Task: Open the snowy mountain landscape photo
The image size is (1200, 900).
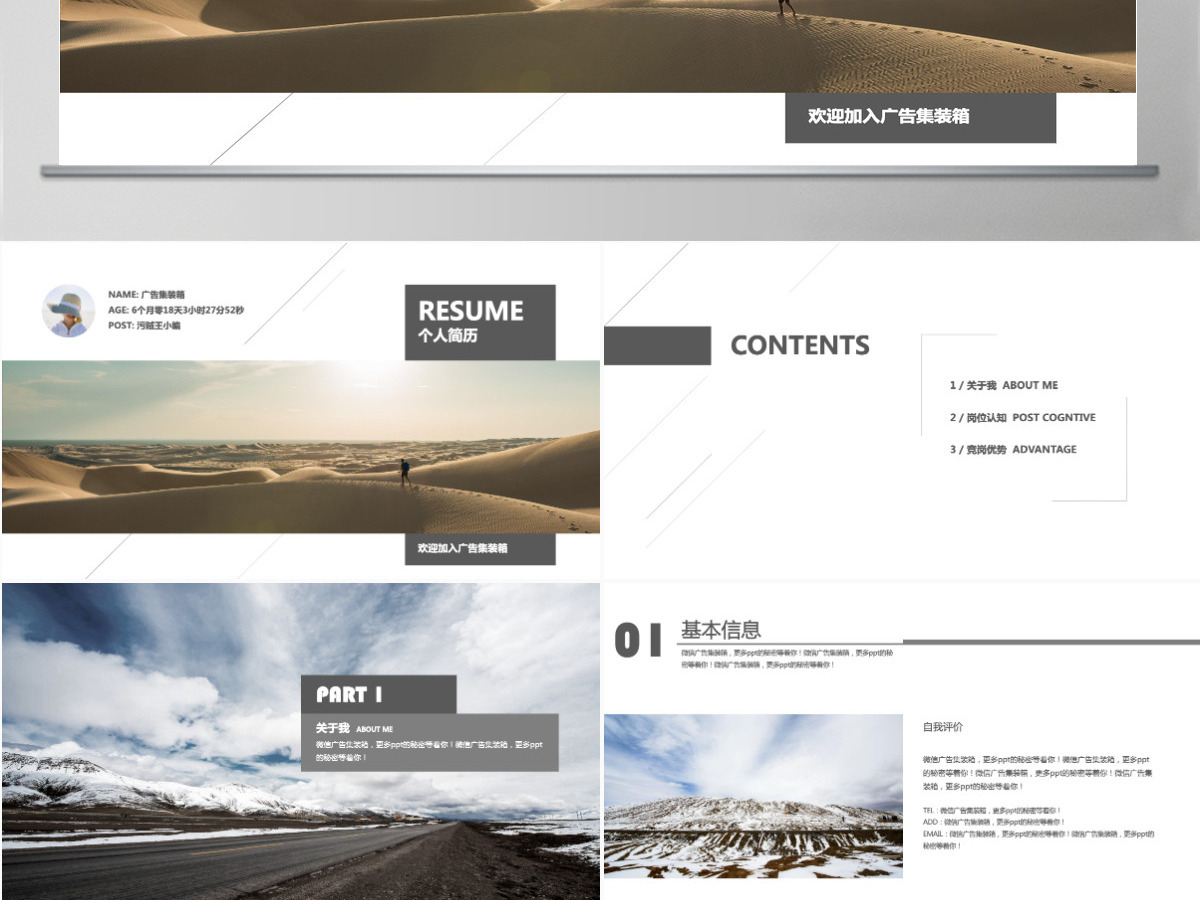Action: [753, 796]
